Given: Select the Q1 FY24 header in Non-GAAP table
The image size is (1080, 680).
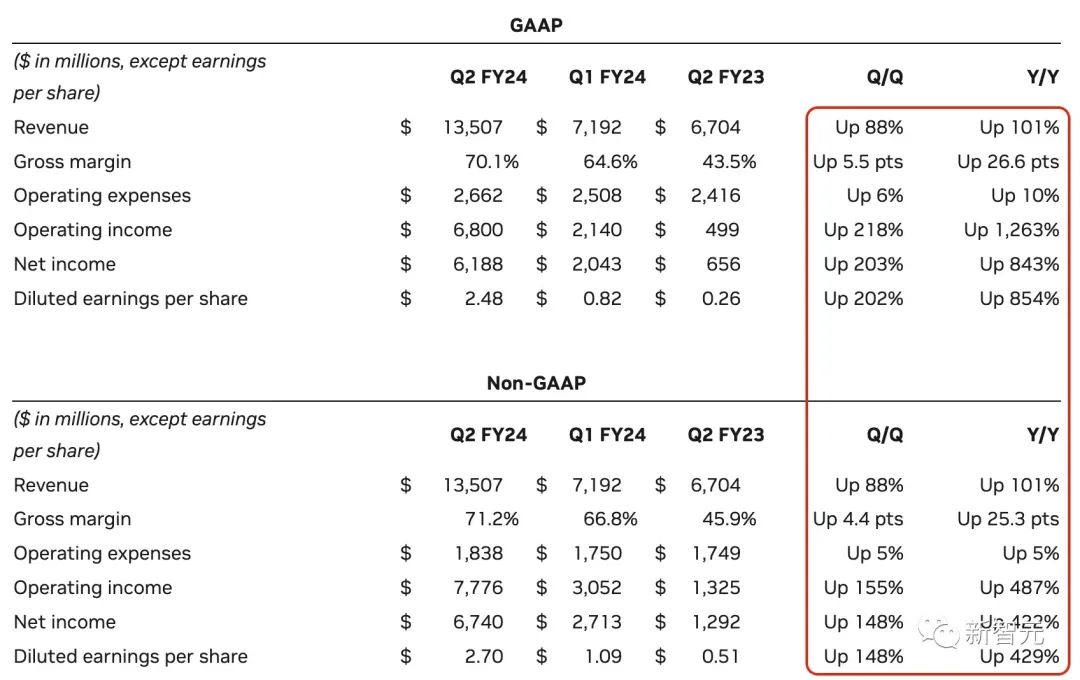Looking at the screenshot, I should pos(607,435).
